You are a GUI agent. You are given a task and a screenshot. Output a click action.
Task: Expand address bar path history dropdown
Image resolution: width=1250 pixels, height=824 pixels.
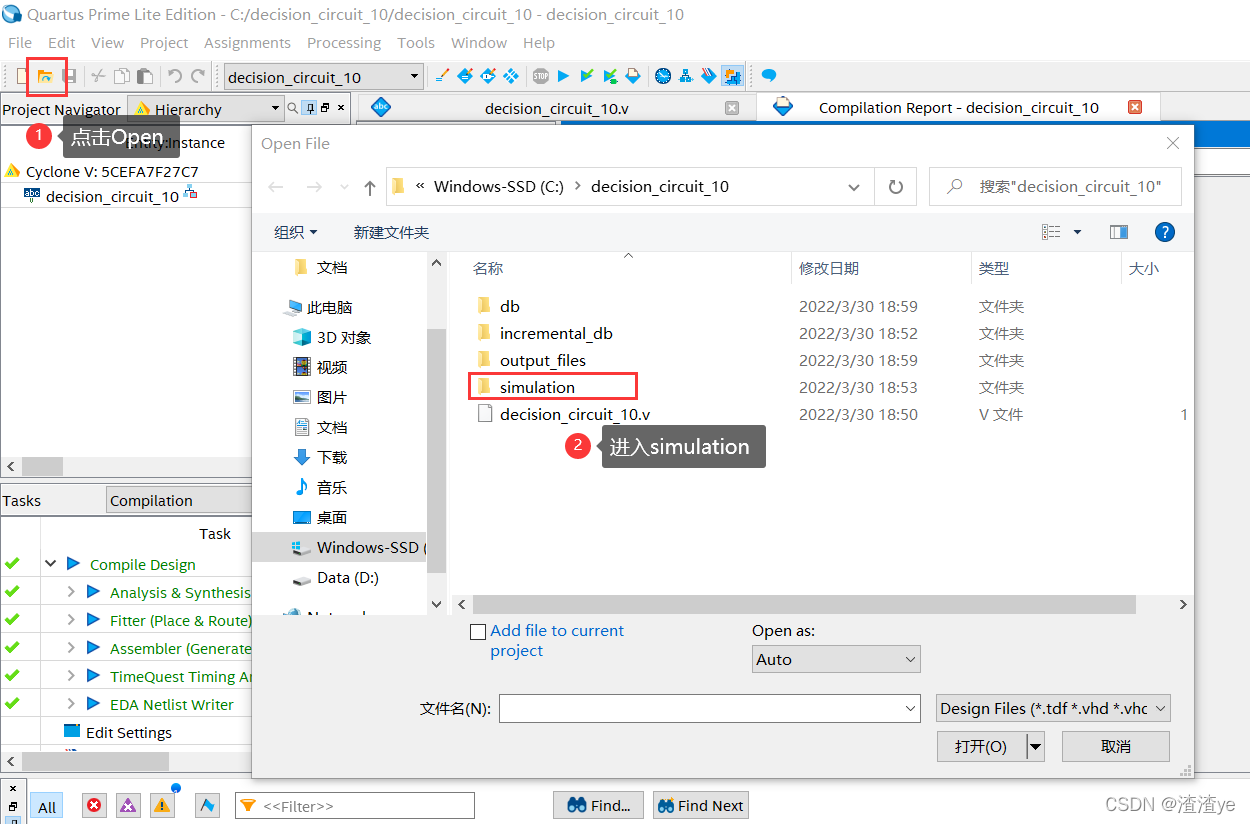tap(853, 187)
